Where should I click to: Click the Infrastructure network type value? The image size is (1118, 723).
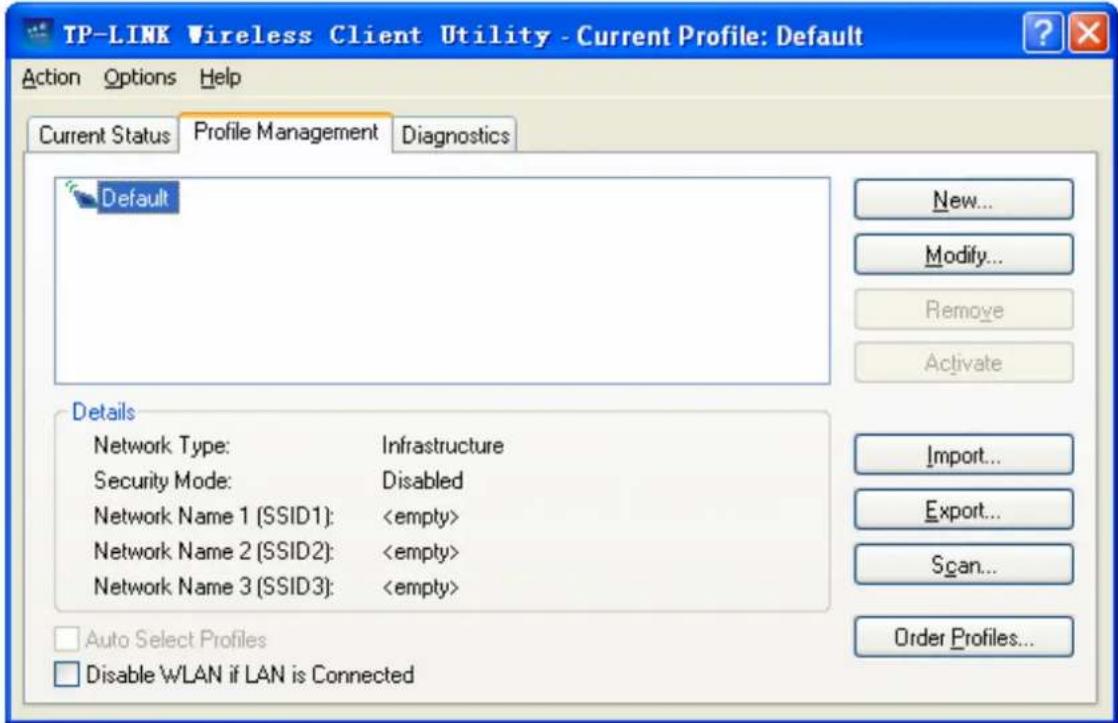click(x=443, y=446)
